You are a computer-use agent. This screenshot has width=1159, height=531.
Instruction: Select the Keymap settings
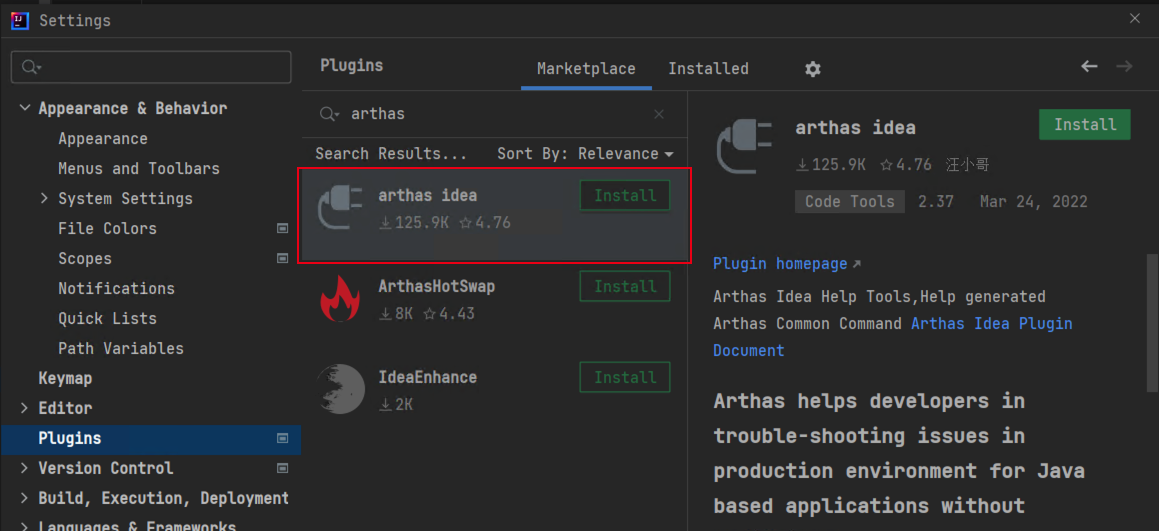[x=65, y=379]
